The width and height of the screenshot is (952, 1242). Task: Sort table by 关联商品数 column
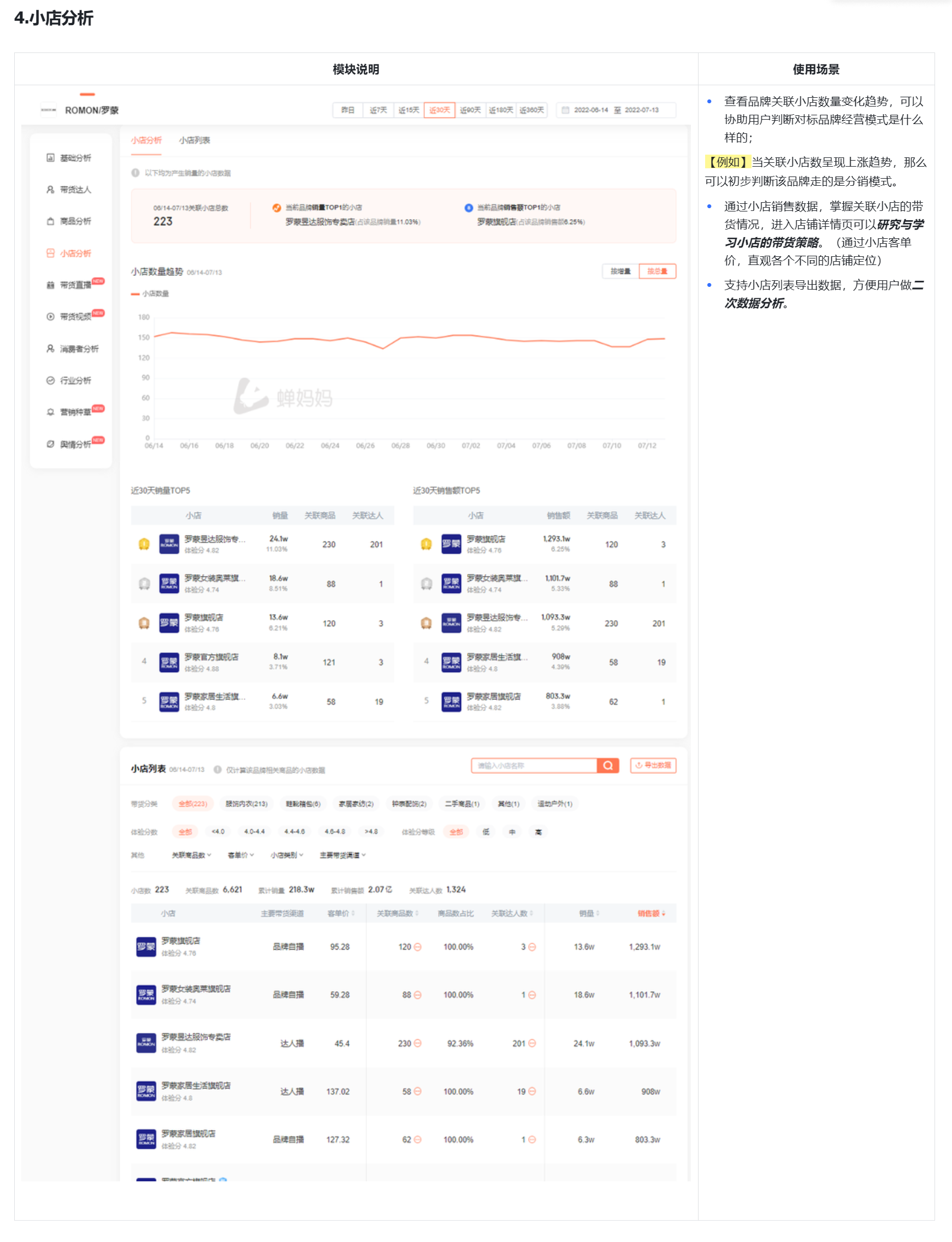click(x=398, y=913)
